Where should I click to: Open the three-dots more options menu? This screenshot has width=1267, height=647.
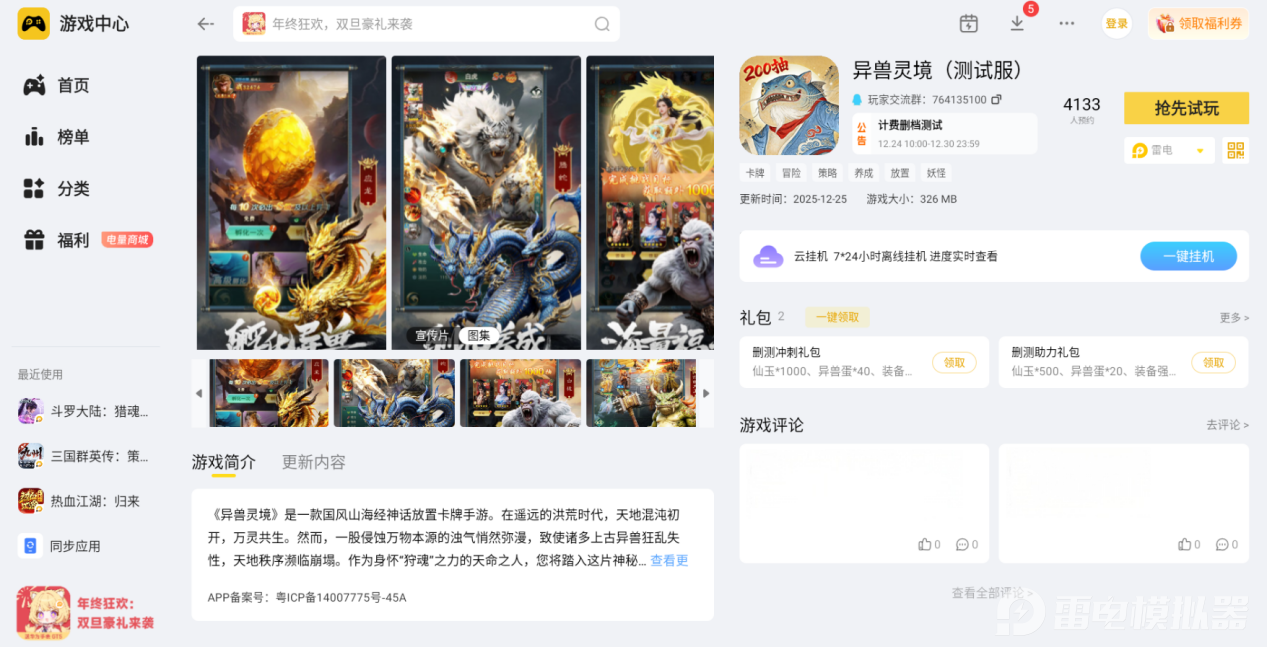pos(1066,24)
